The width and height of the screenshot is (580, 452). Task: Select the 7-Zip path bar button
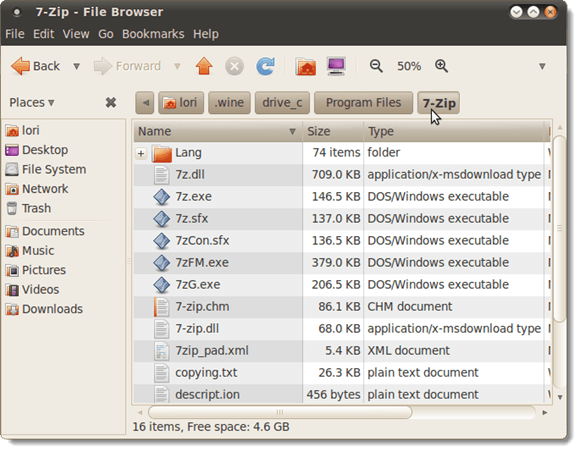pos(439,102)
